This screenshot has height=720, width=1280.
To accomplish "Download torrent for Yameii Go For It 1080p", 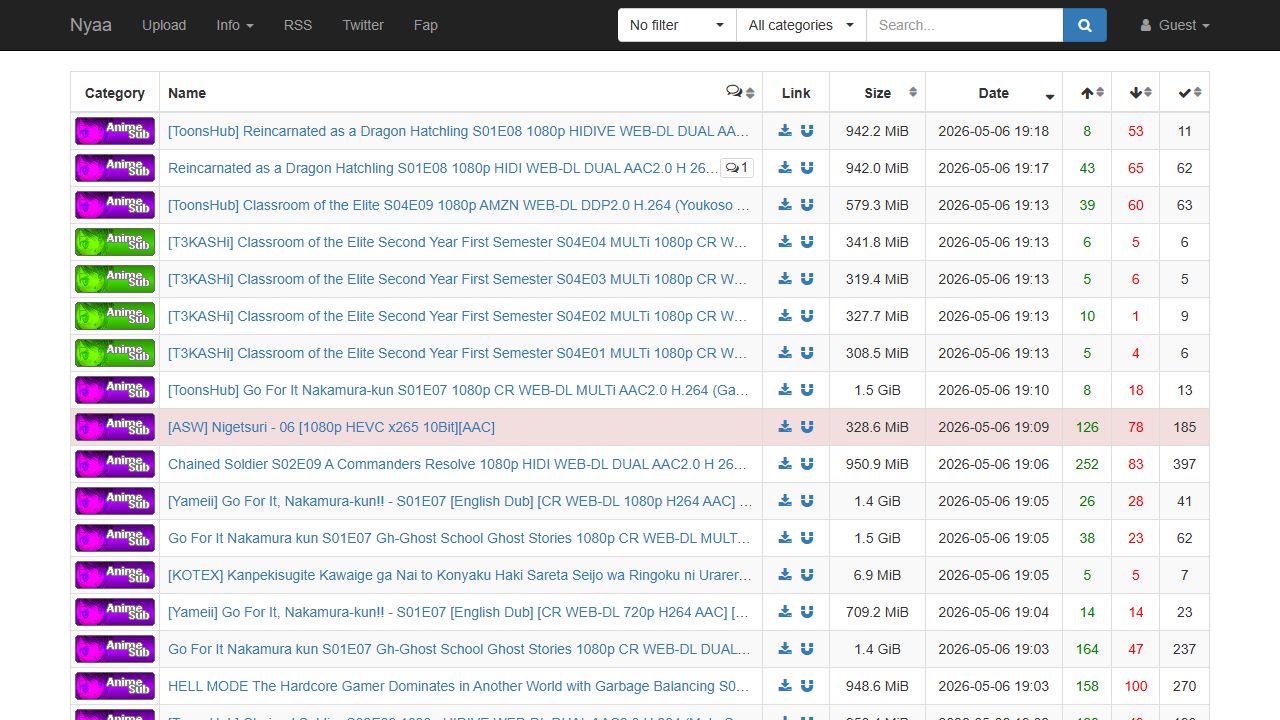I will coord(785,501).
